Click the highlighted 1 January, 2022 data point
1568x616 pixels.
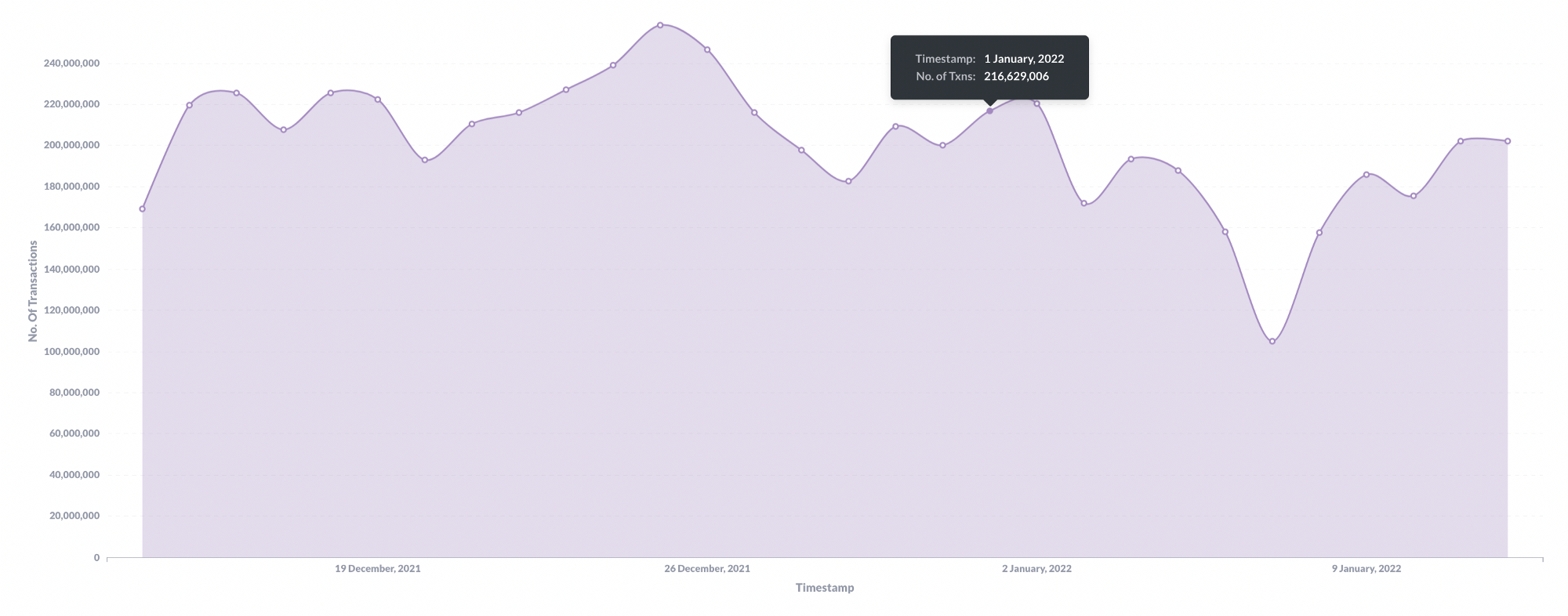989,111
